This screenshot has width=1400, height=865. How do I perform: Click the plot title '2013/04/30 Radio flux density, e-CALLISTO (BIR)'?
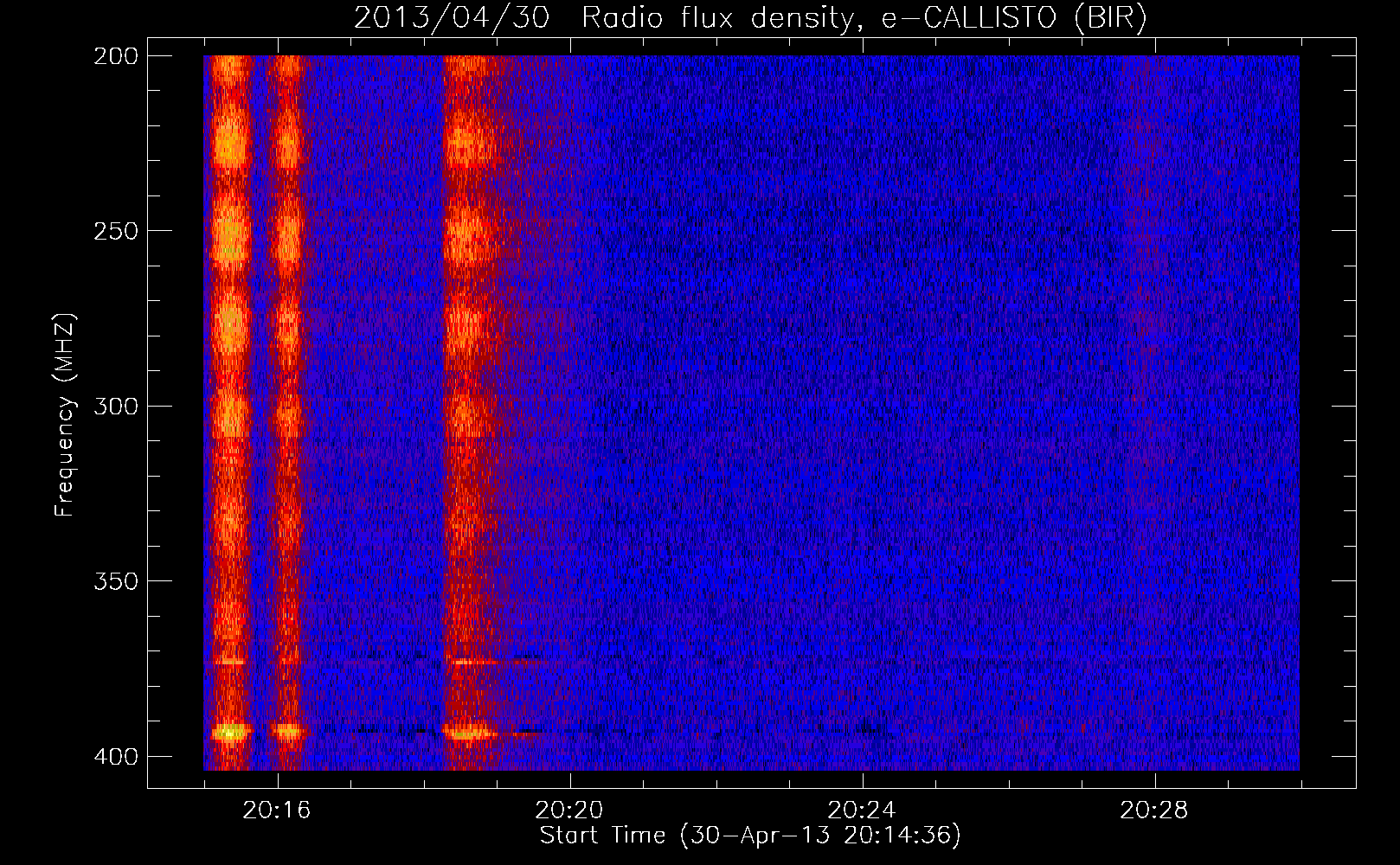click(750, 18)
